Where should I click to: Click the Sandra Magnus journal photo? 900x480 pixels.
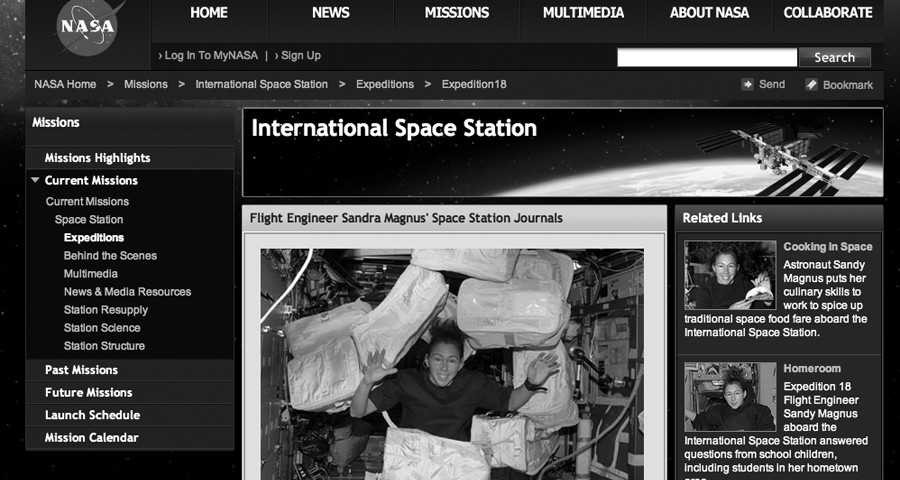(x=452, y=364)
